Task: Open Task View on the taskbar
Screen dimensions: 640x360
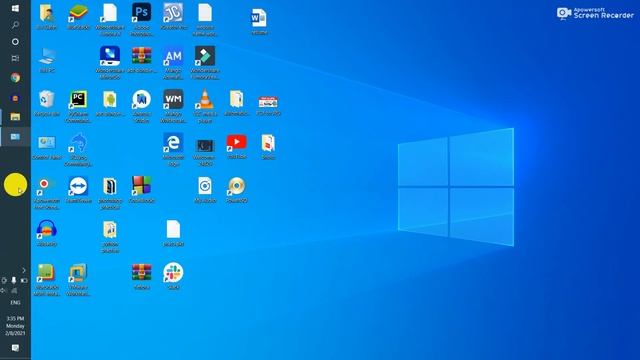Action: 15,58
